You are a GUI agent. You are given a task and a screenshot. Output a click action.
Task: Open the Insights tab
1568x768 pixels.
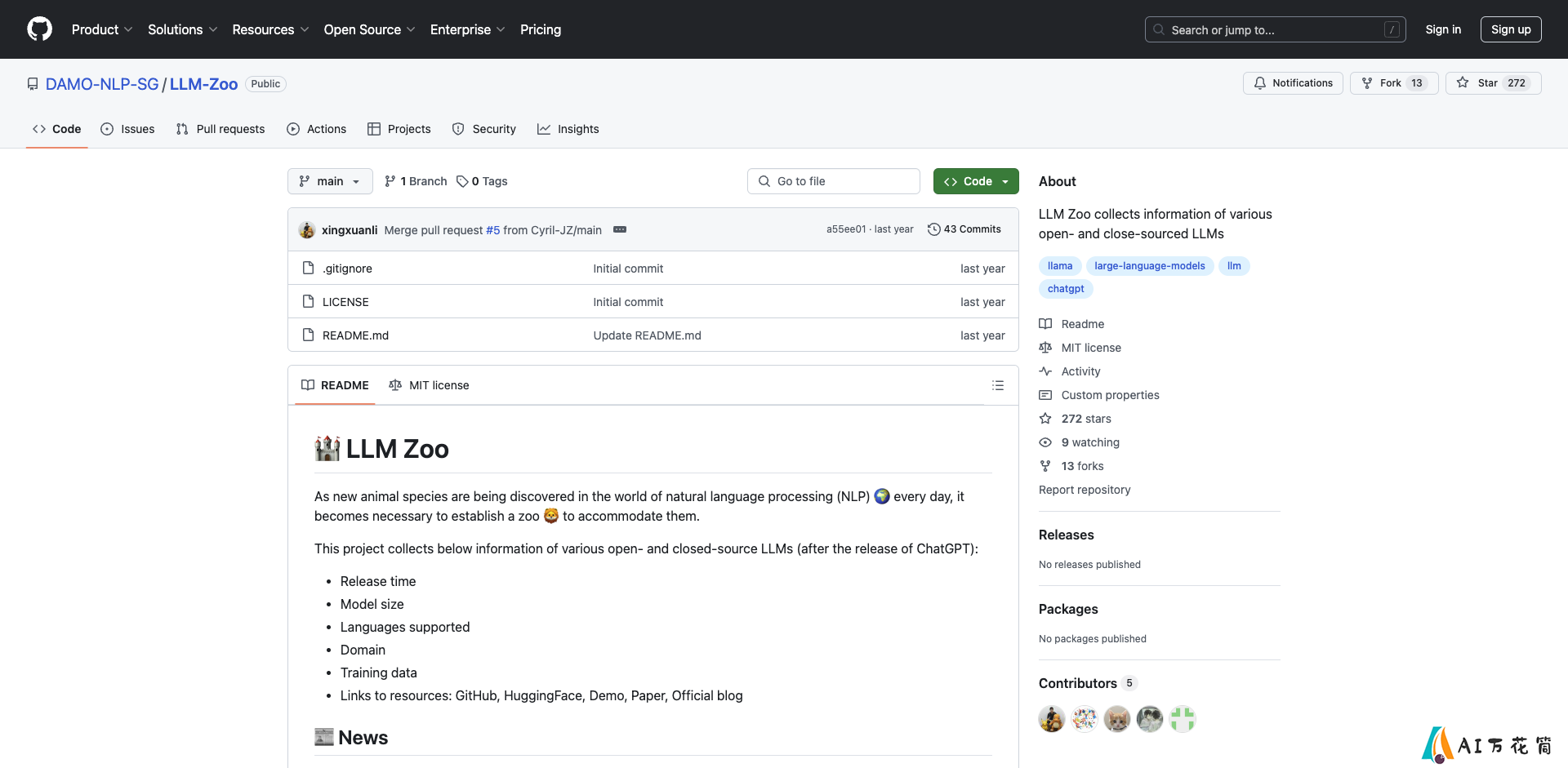click(568, 129)
